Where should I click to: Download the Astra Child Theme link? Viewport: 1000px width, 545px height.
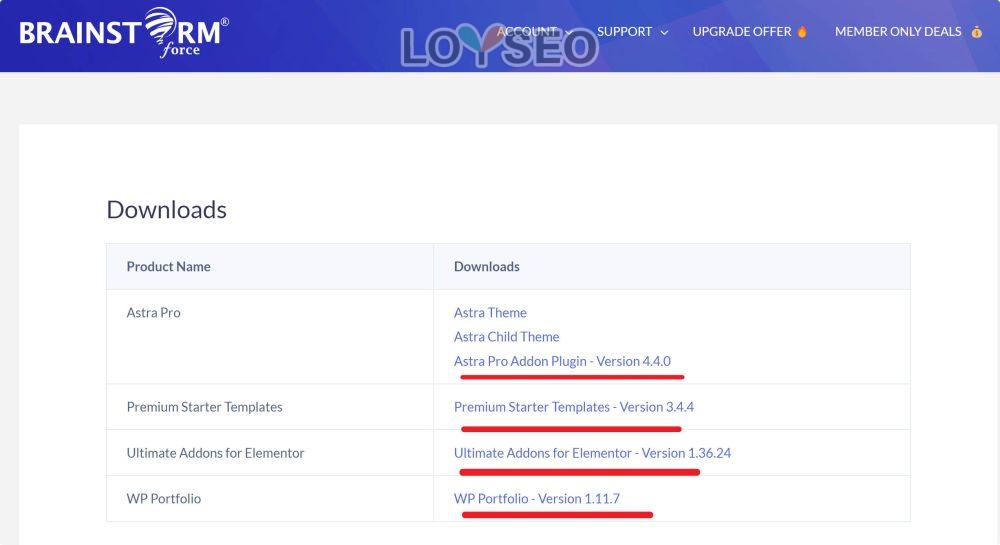pos(506,337)
